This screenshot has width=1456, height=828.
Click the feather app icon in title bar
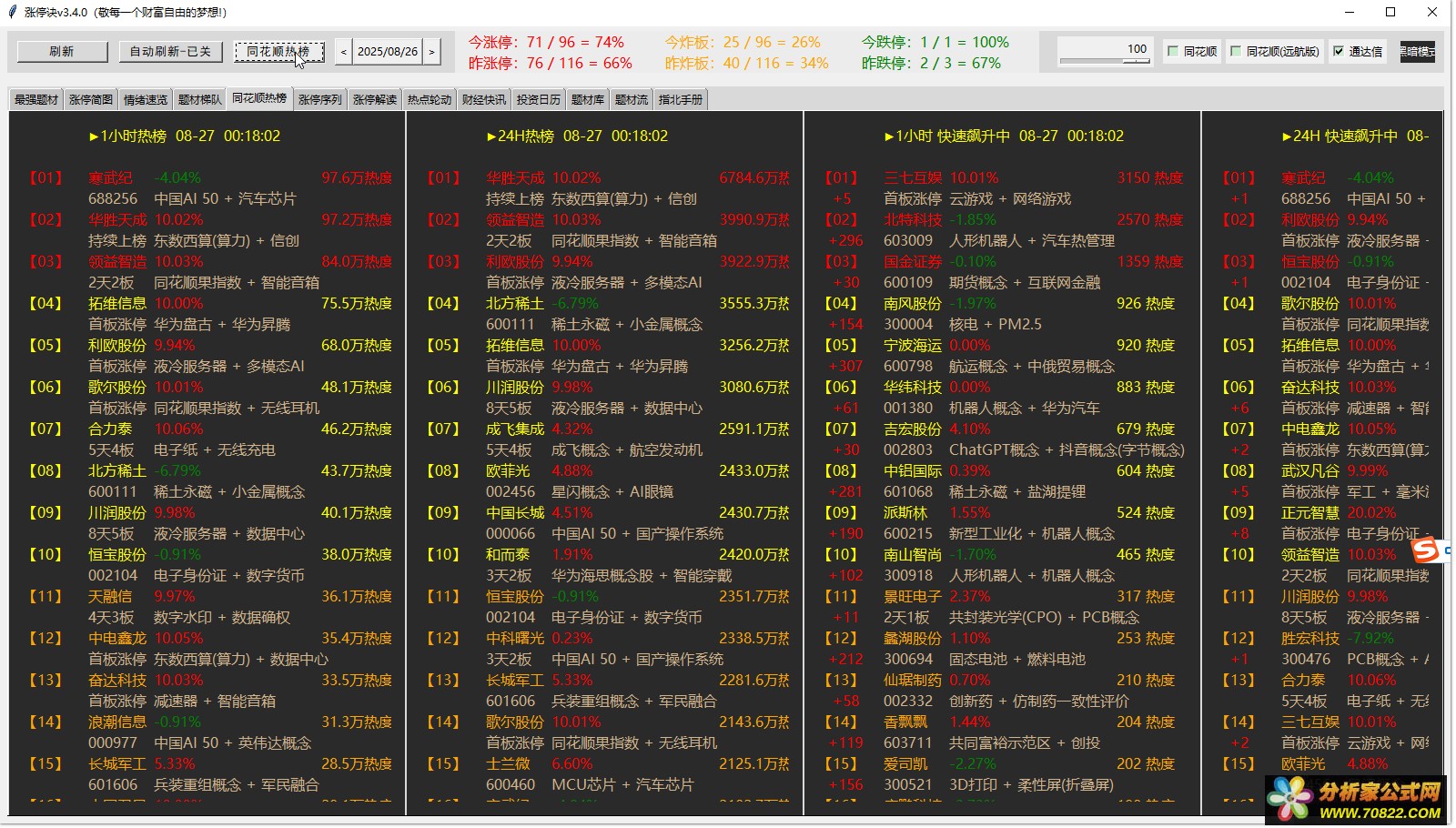click(x=13, y=12)
